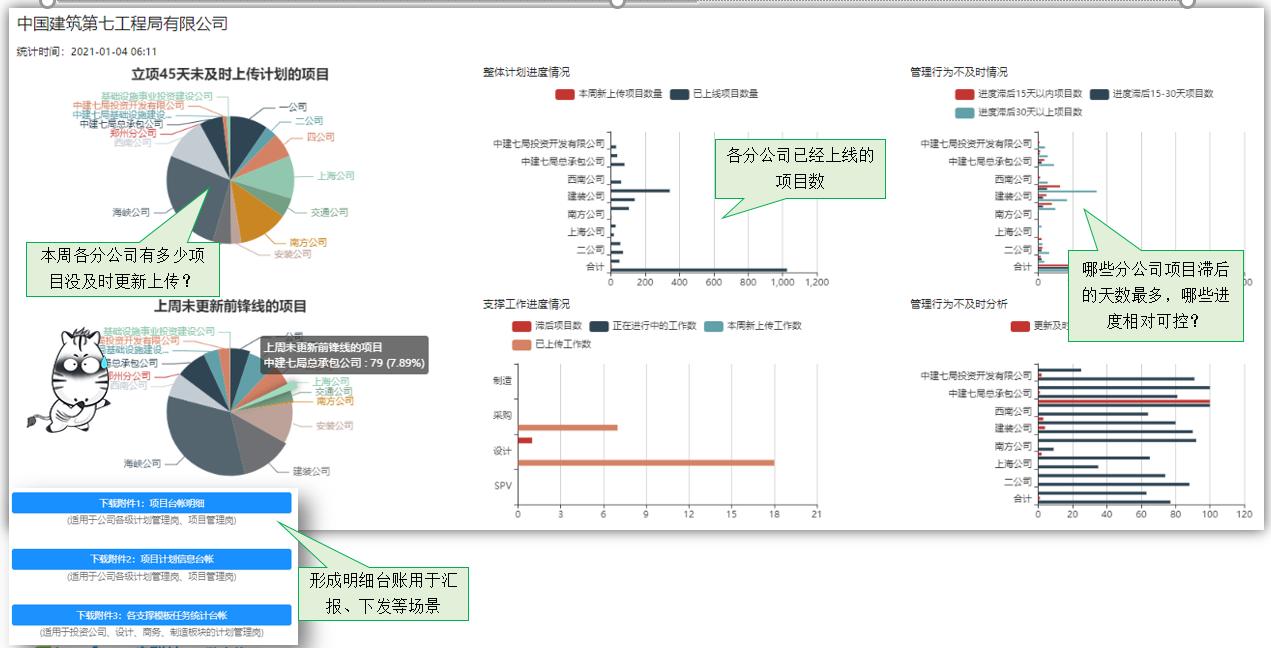Toggle the red legend in 管理行为不及时分析 chart
1271x648 pixels.
click(1019, 326)
